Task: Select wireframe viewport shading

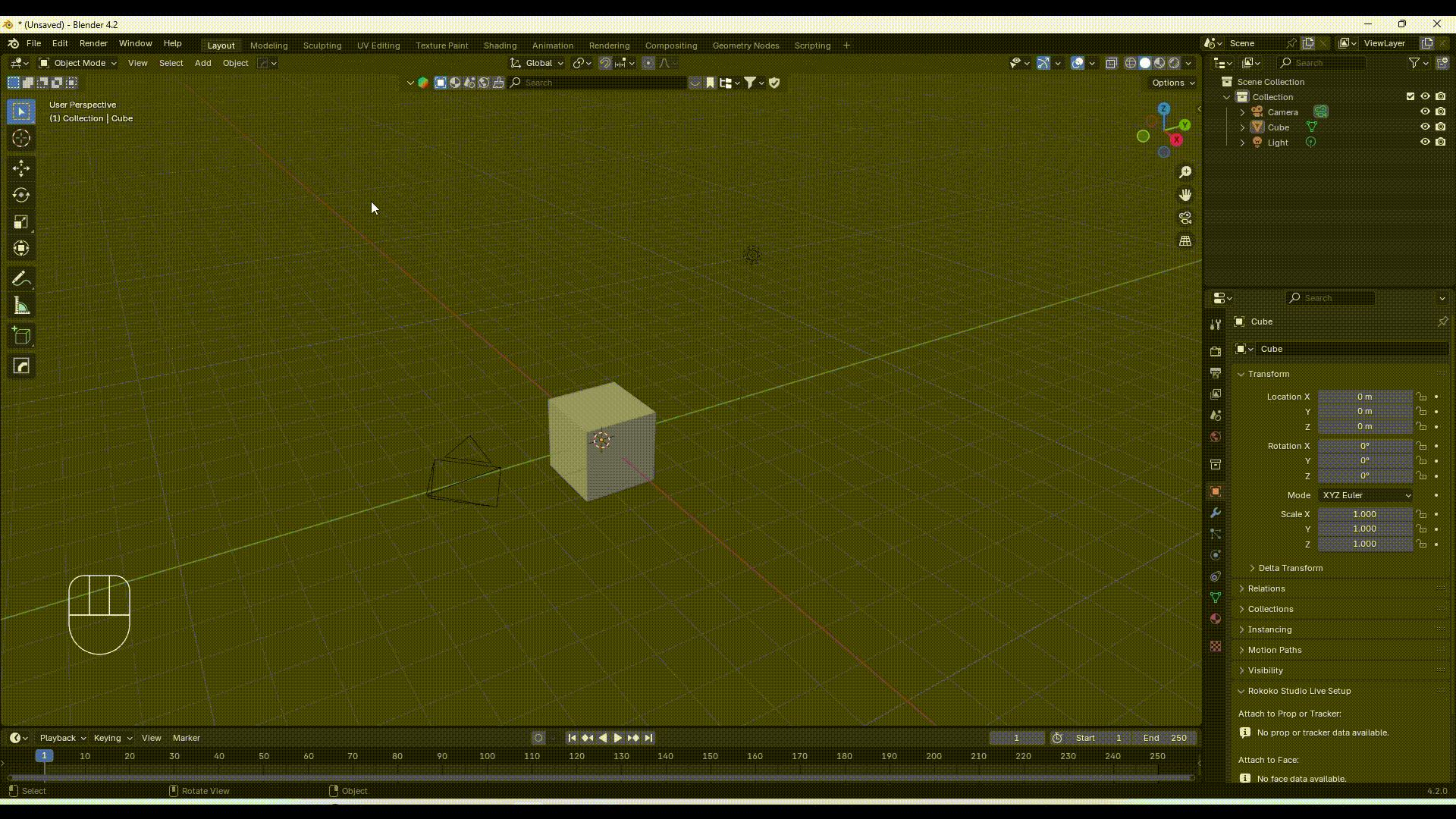Action: pyautogui.click(x=1131, y=63)
